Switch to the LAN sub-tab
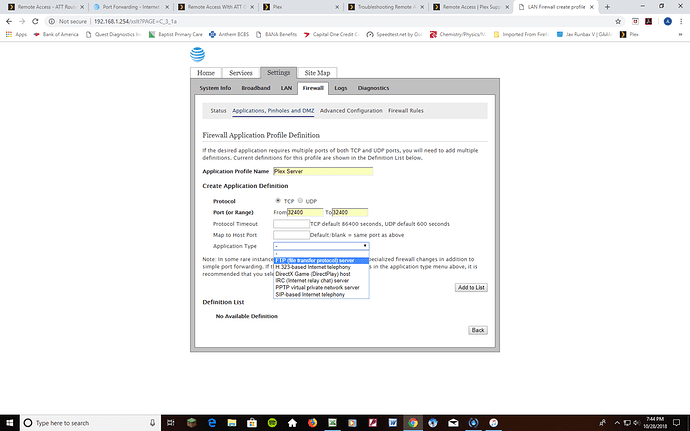The image size is (690, 431). click(x=286, y=88)
